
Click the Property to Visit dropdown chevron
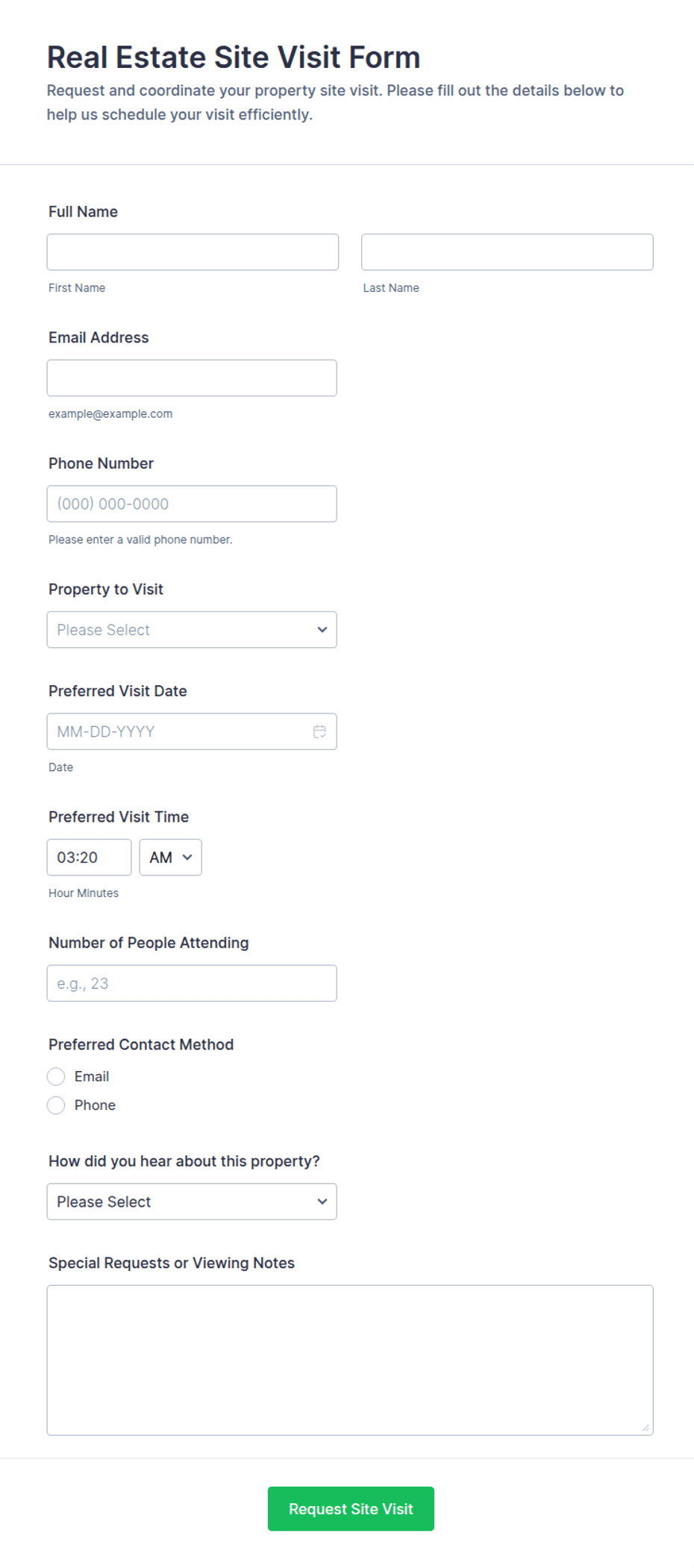coord(322,629)
